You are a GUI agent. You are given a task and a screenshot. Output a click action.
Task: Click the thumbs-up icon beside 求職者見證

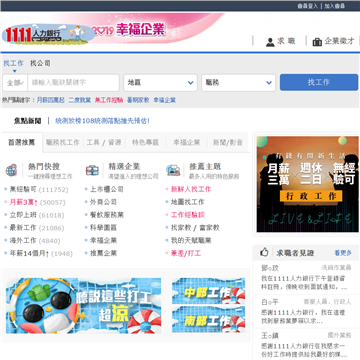coord(264,252)
